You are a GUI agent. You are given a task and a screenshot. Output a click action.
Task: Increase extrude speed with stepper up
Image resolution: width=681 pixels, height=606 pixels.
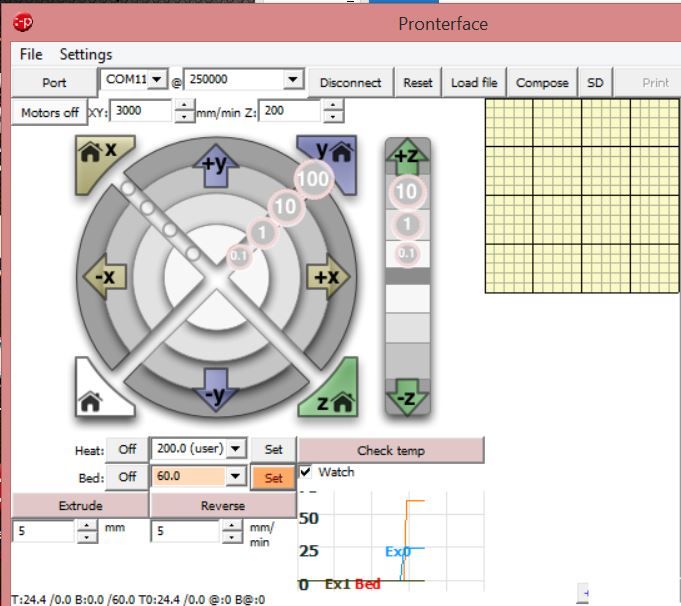tap(232, 526)
